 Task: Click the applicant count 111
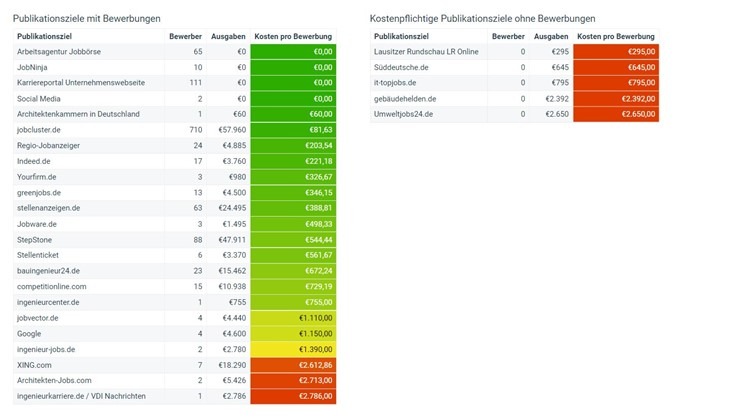click(196, 83)
